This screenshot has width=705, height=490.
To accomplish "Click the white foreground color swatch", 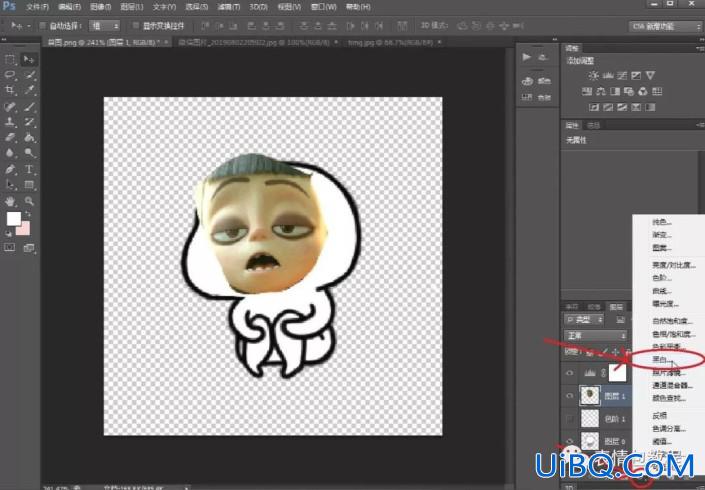I will click(x=13, y=218).
